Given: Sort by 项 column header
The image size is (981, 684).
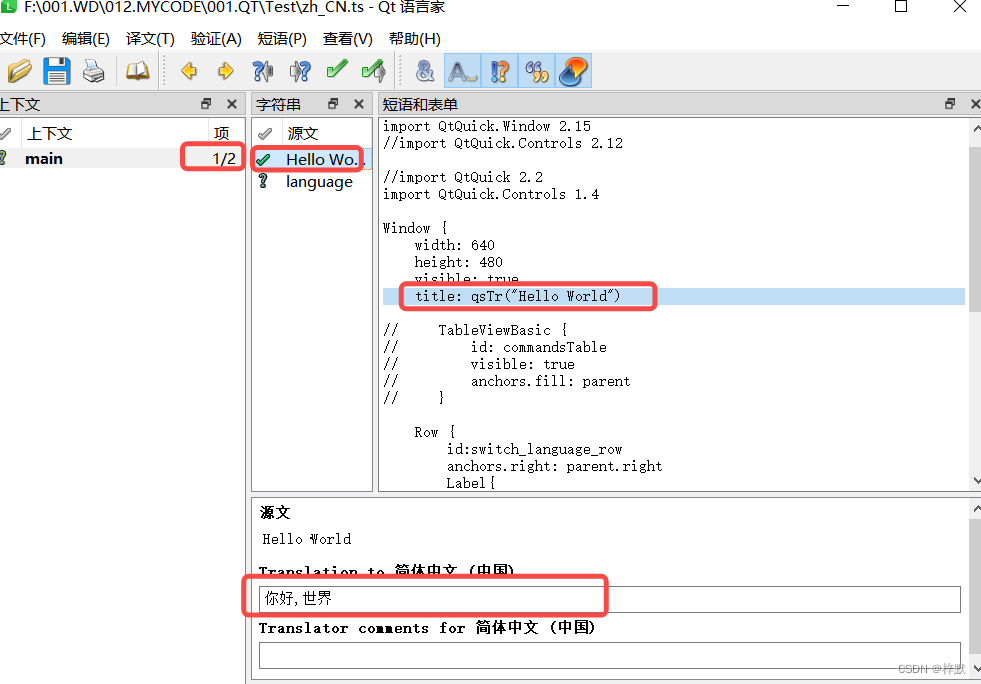Looking at the screenshot, I should [226, 133].
